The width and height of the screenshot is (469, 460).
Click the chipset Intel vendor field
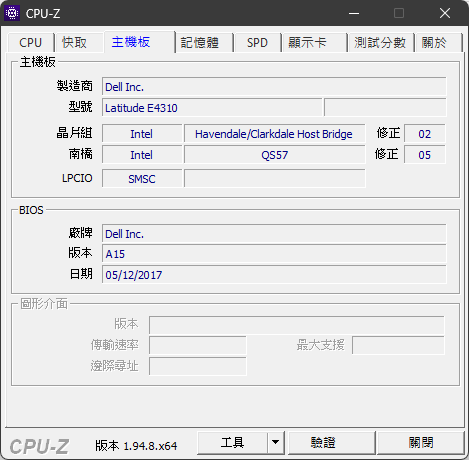coord(142,134)
